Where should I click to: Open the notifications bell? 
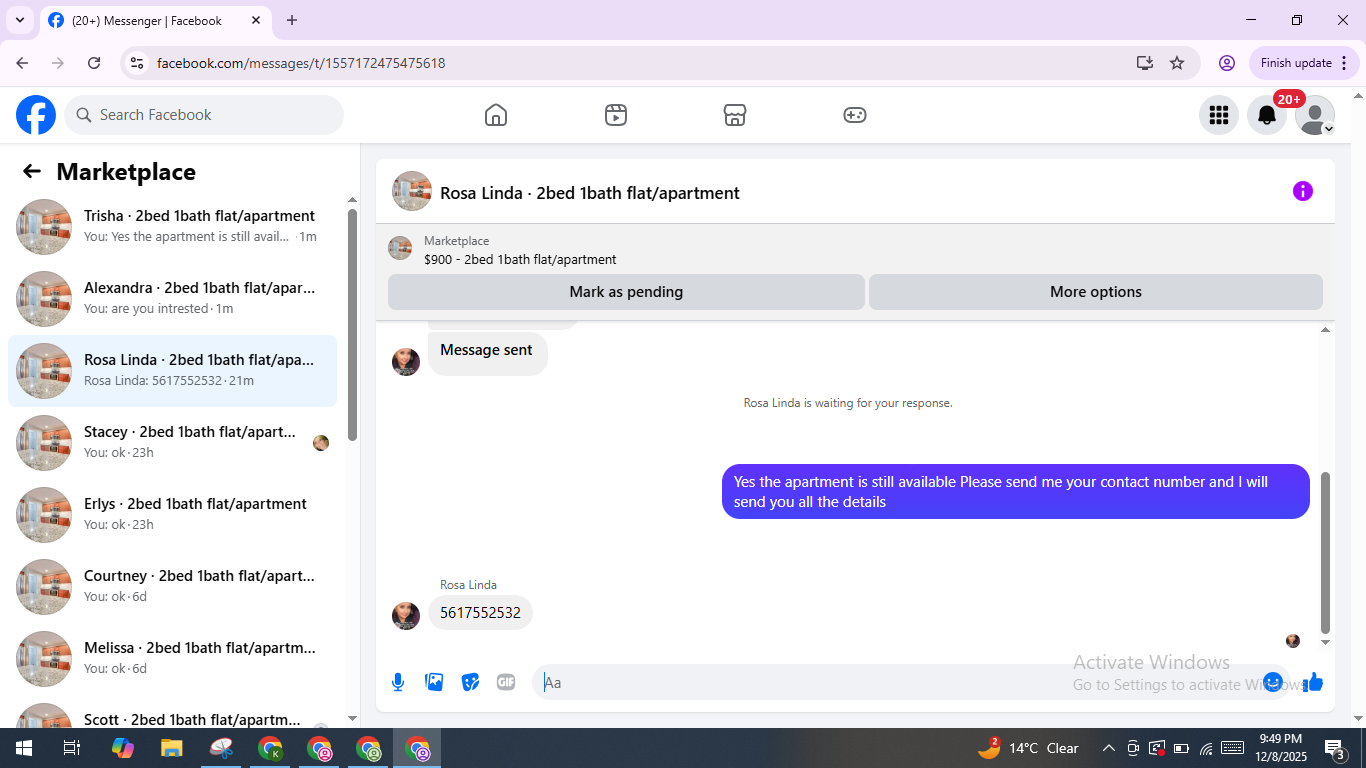coord(1267,115)
